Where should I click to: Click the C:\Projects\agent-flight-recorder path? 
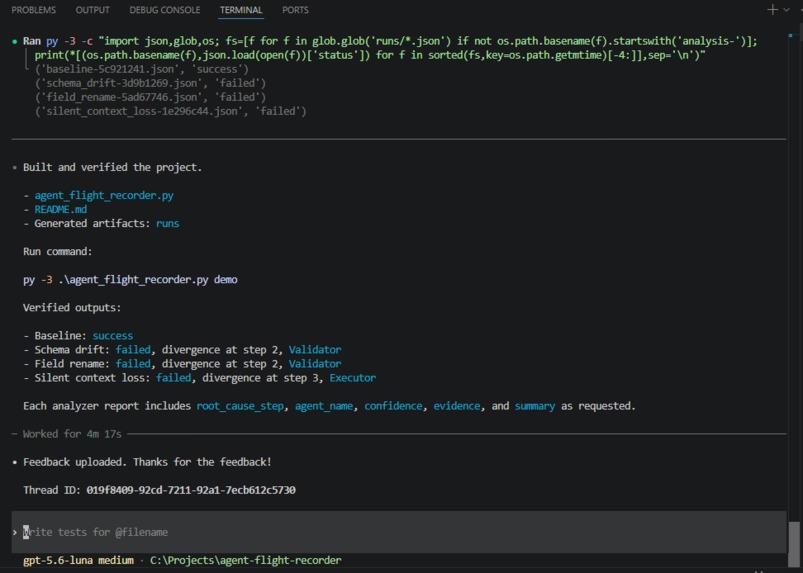(x=245, y=560)
